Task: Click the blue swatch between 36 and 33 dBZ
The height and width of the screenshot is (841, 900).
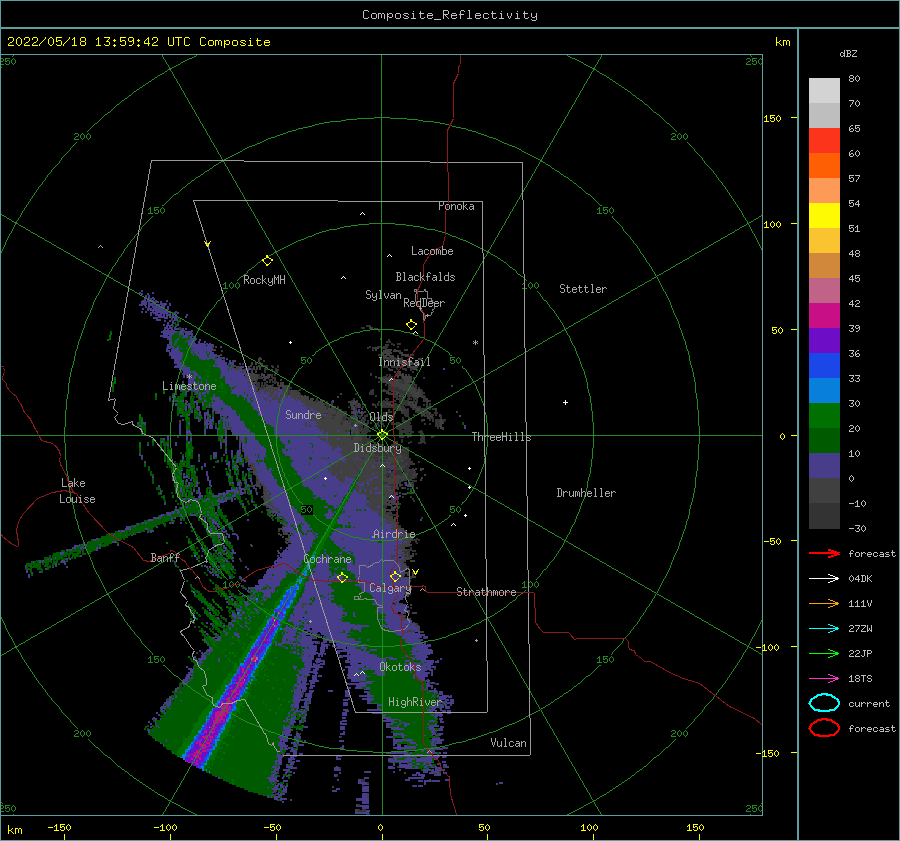Action: coord(824,365)
